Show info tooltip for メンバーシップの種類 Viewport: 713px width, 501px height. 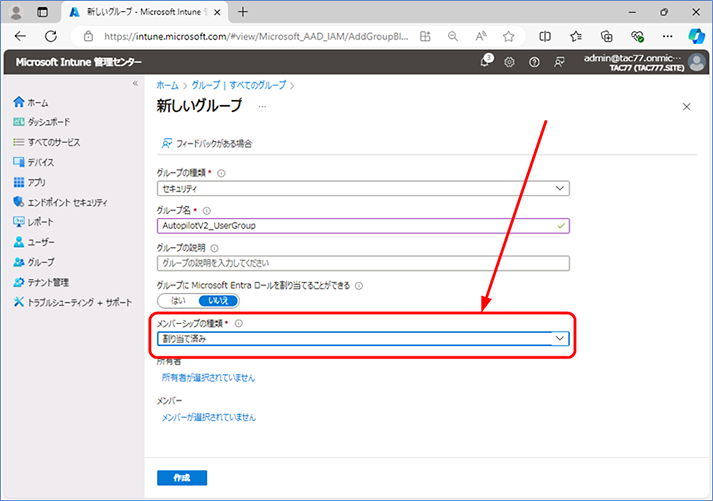pyautogui.click(x=239, y=323)
